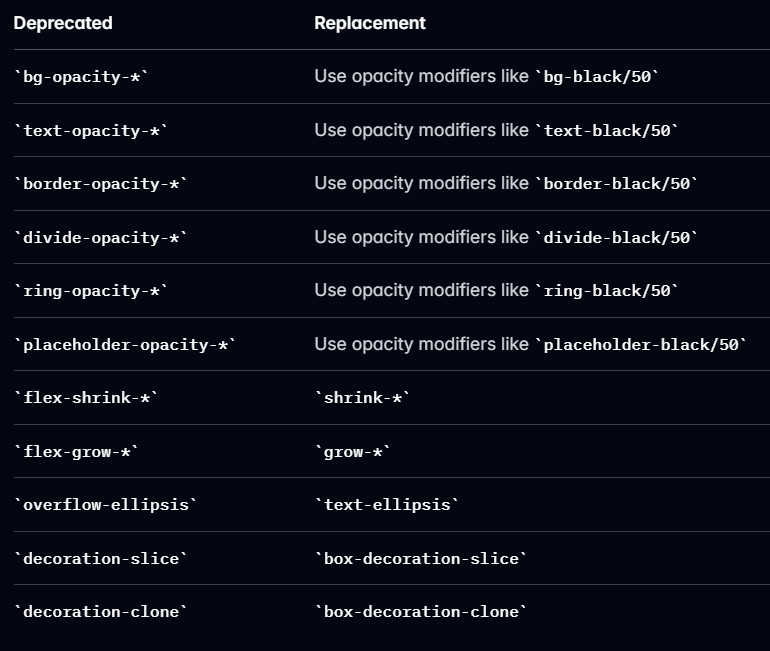The height and width of the screenshot is (651, 770).
Task: Click the Replacement column header
Action: (370, 23)
